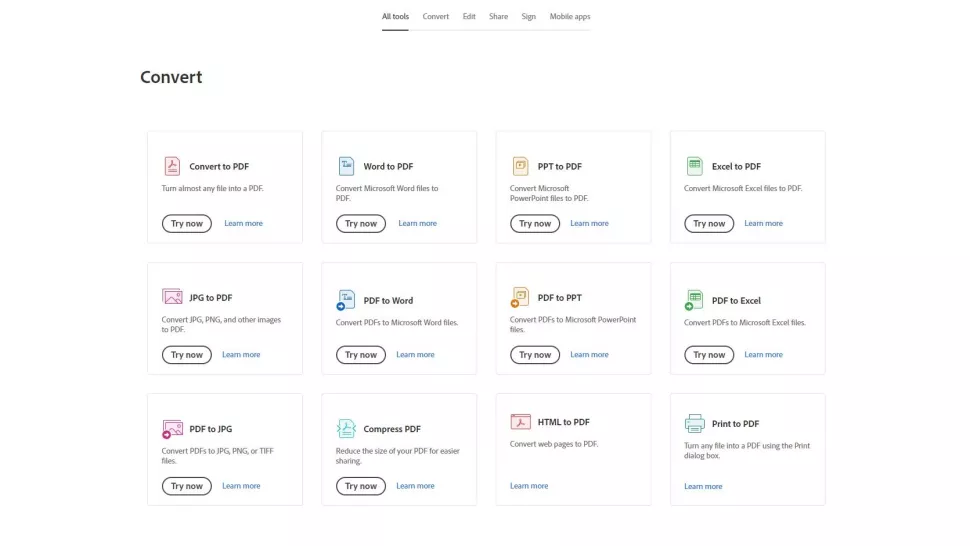The width and height of the screenshot is (970, 546).
Task: Open the Edit tab
Action: click(x=469, y=17)
